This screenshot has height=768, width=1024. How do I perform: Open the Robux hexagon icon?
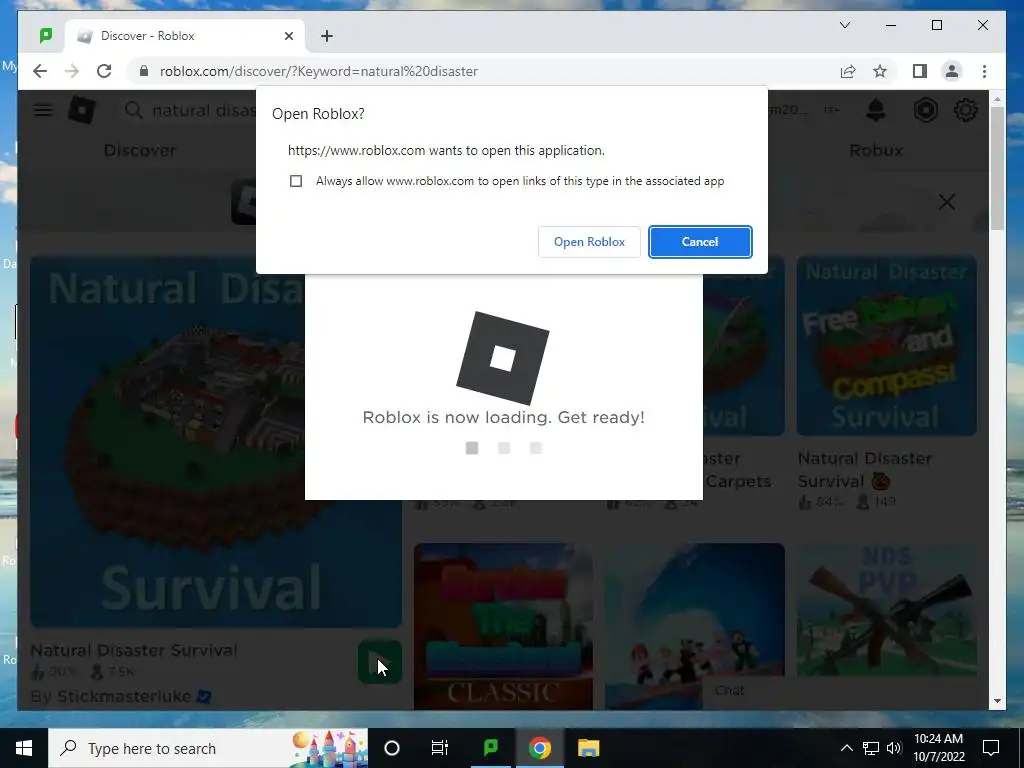925,110
